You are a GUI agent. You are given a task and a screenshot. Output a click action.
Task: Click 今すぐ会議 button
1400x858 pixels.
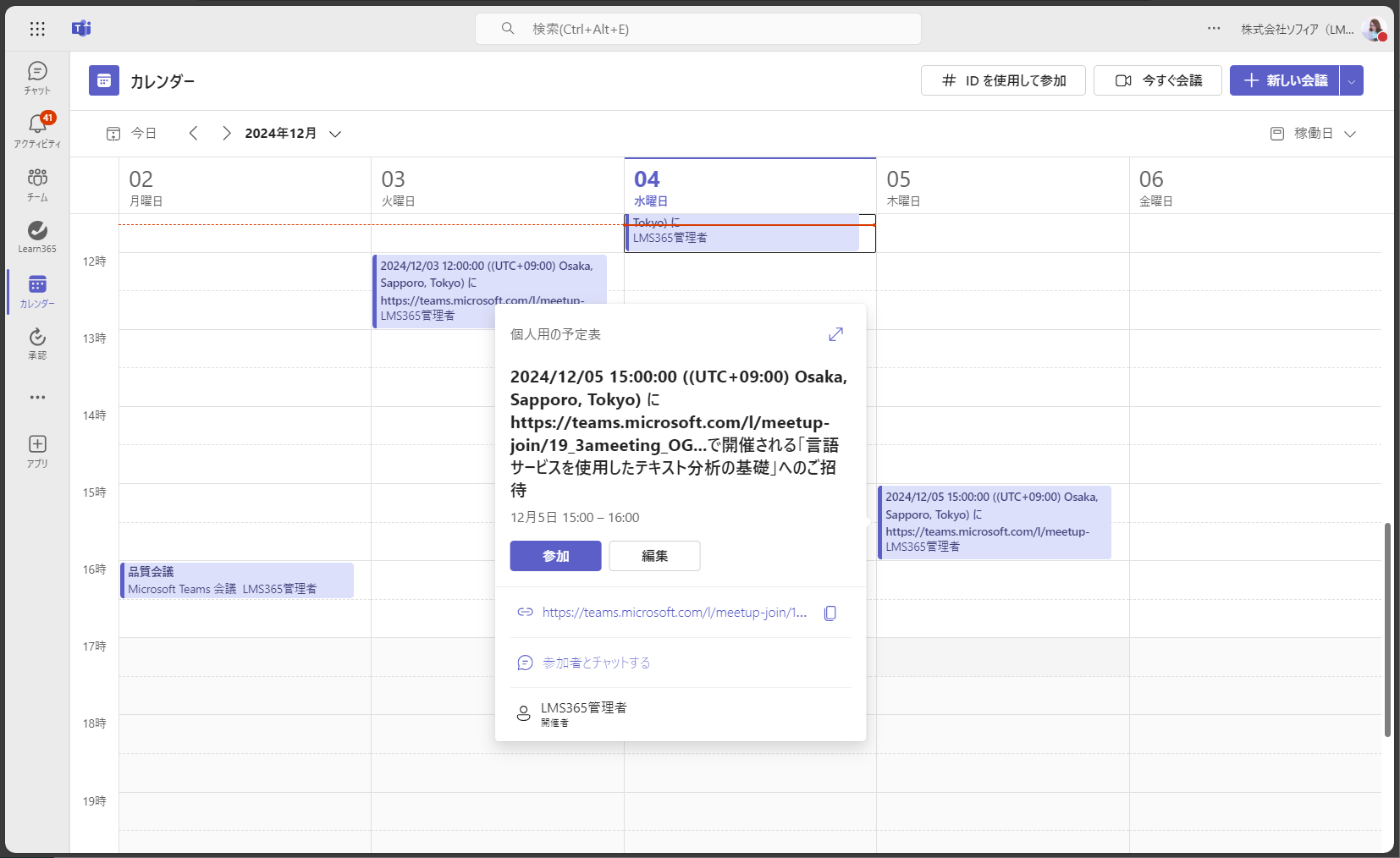[1158, 80]
